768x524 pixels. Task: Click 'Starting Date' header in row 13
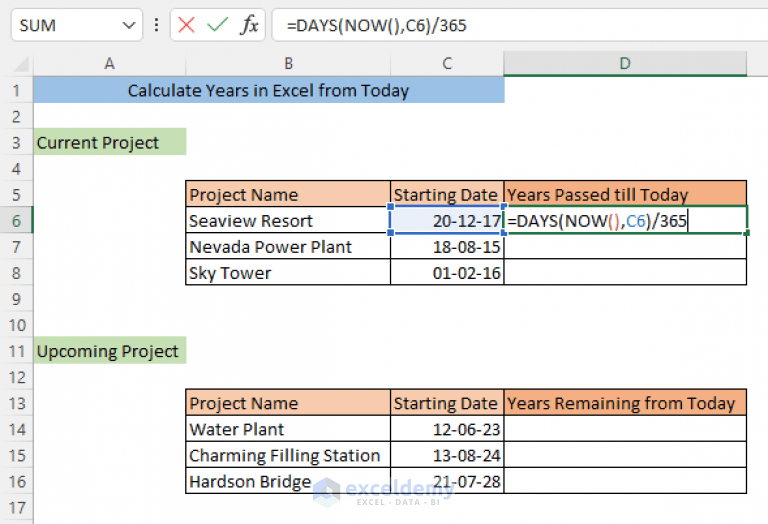click(x=447, y=403)
